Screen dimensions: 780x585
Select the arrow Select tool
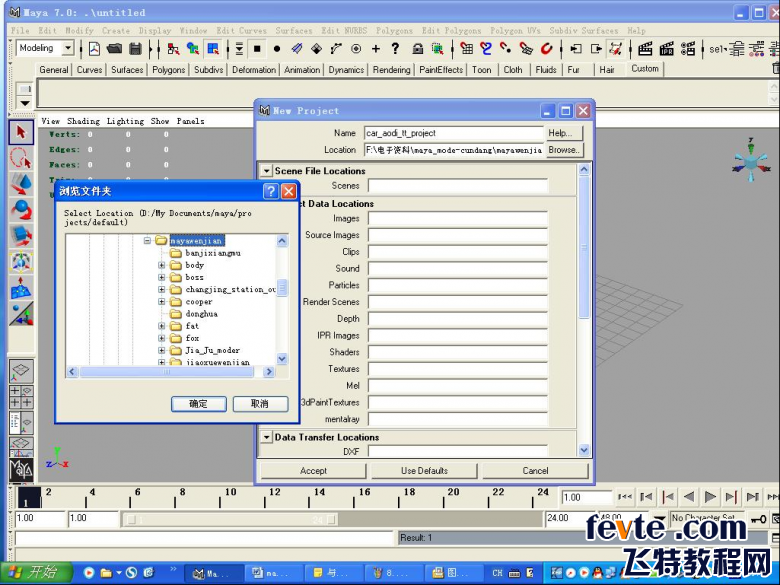(21, 132)
